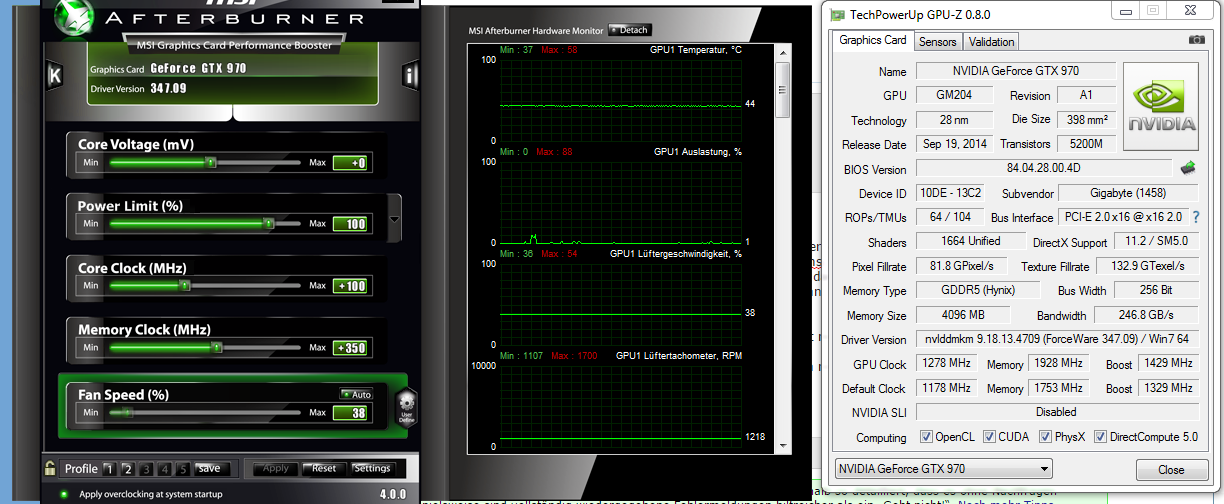The image size is (1224, 504).
Task: Toggle Auto fan speed mode
Action: point(356,394)
